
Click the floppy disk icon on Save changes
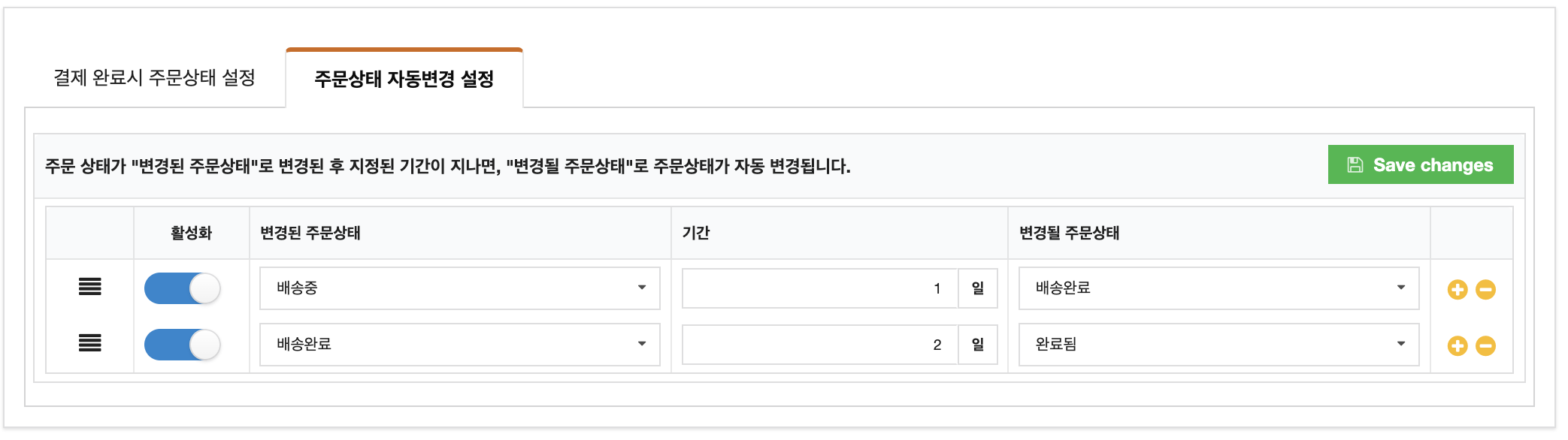pyautogui.click(x=1355, y=165)
